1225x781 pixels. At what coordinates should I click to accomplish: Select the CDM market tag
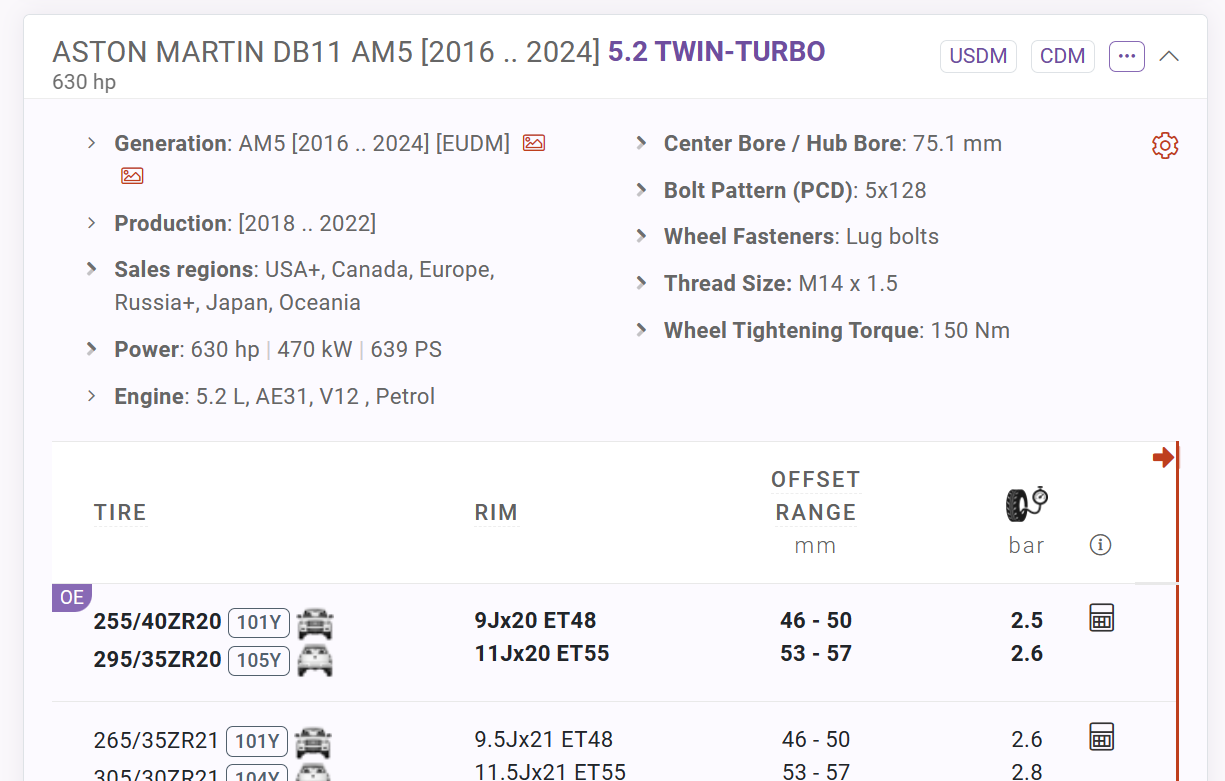[1063, 56]
